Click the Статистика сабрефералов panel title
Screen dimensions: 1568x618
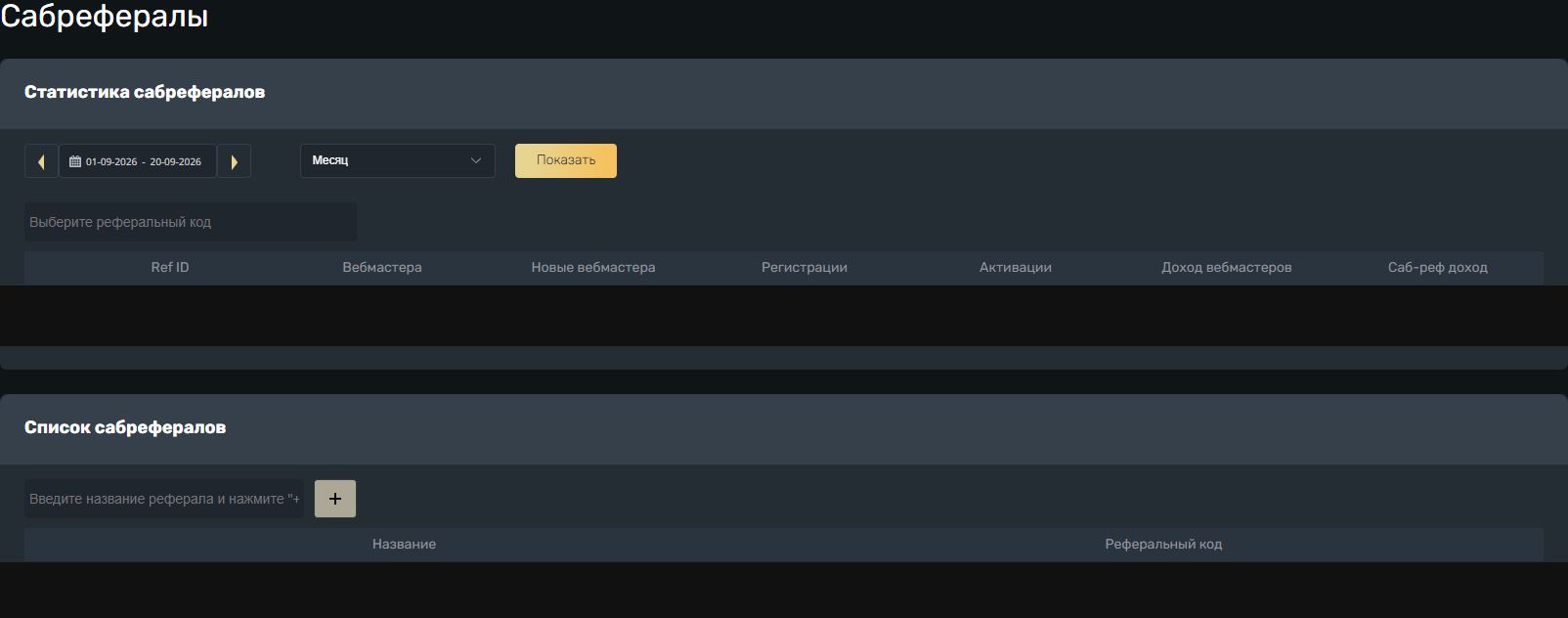pyautogui.click(x=145, y=92)
